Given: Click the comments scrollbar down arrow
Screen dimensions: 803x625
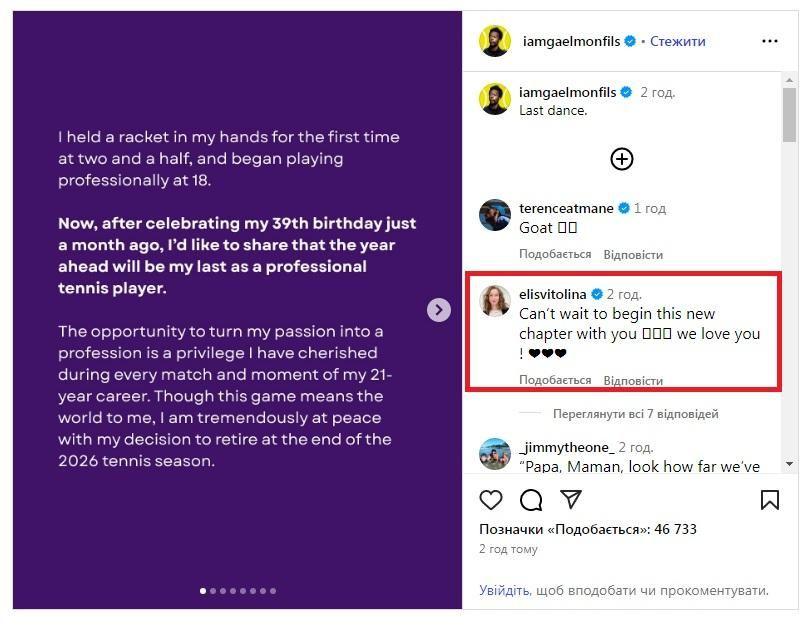Looking at the screenshot, I should pos(789,464).
